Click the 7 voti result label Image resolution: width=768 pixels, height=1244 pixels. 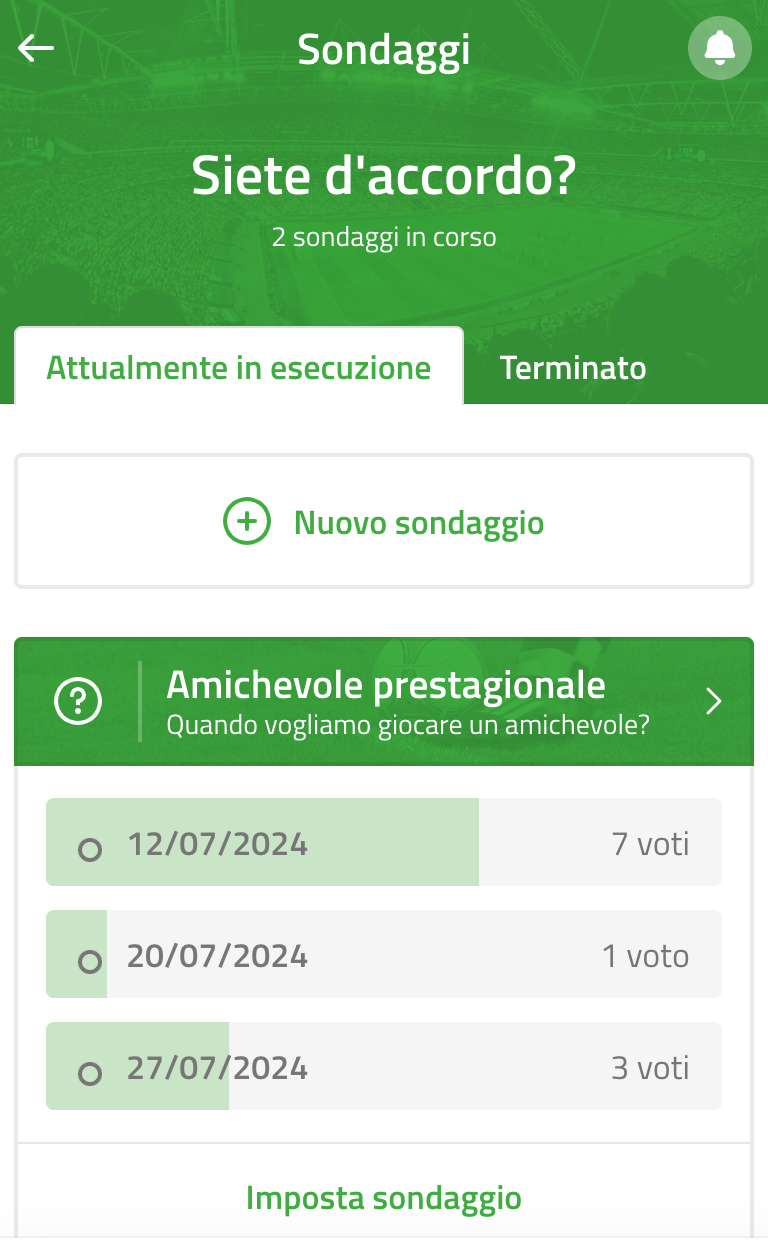tap(651, 843)
